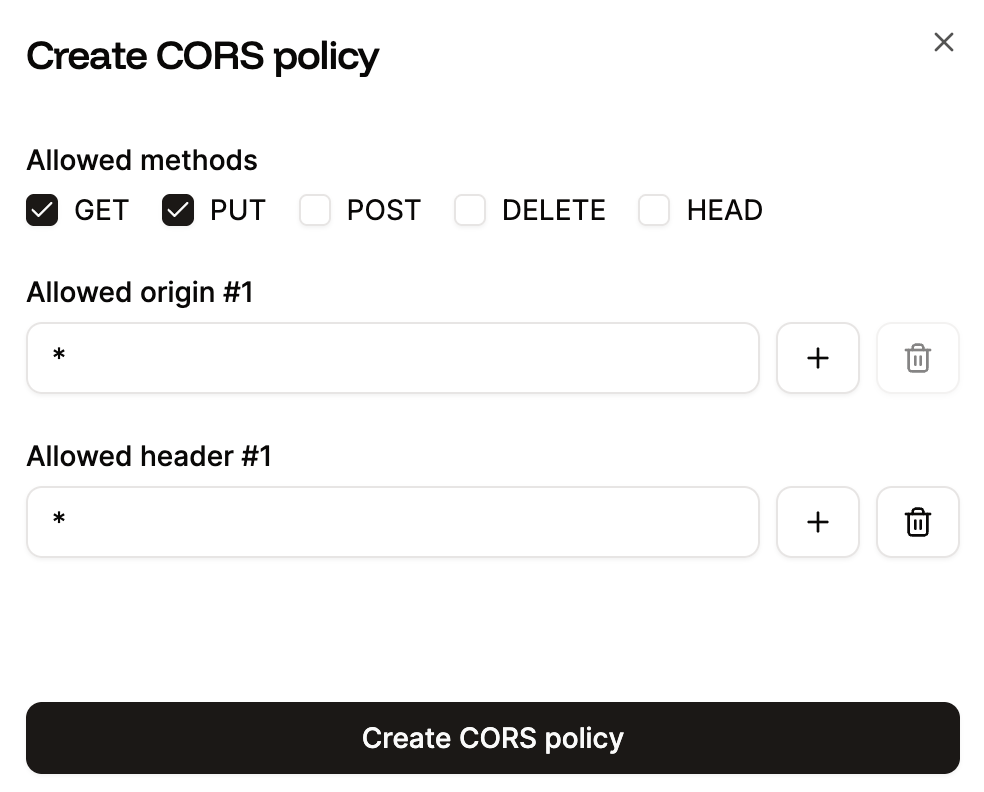Delete the first allowed header via trash icon

point(917,521)
